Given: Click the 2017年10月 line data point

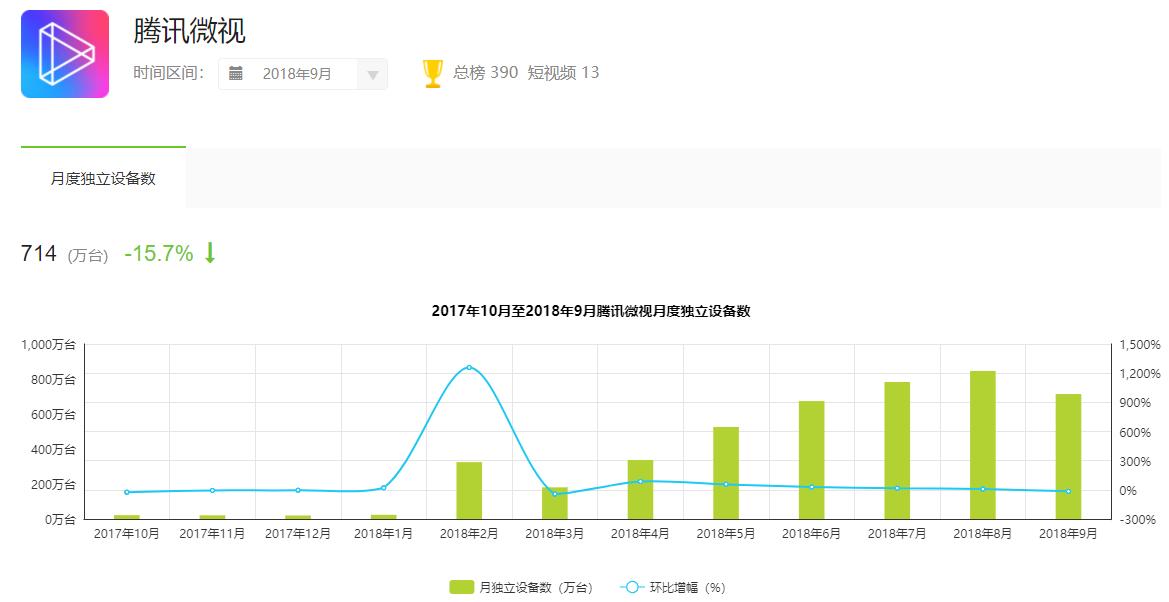Looking at the screenshot, I should [127, 492].
